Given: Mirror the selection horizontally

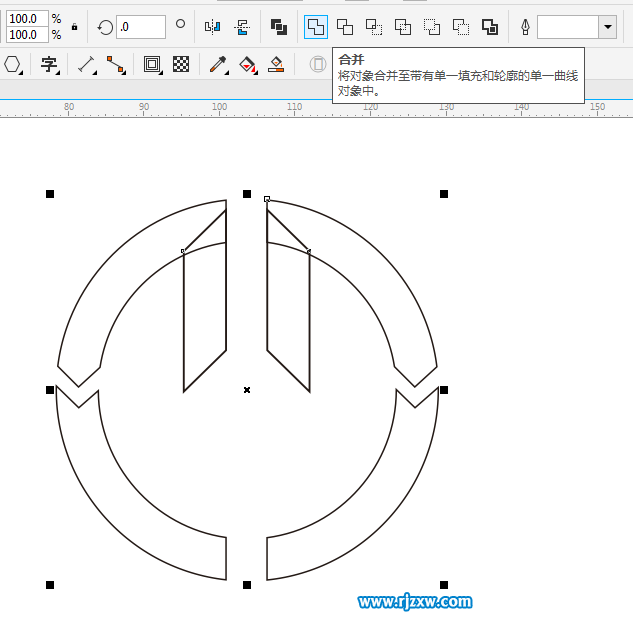Looking at the screenshot, I should (212, 27).
